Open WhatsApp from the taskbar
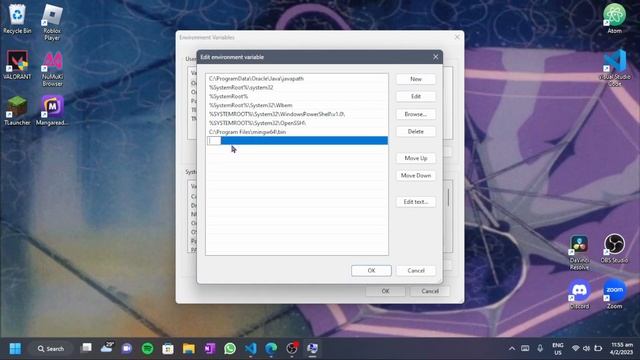Image resolution: width=640 pixels, height=360 pixels. point(230,348)
